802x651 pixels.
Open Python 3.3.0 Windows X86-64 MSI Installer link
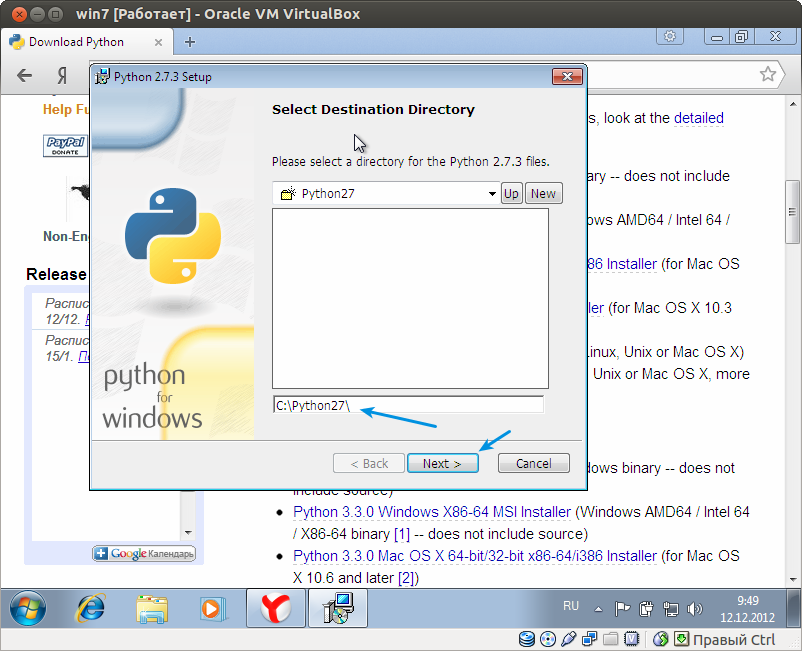tap(432, 512)
